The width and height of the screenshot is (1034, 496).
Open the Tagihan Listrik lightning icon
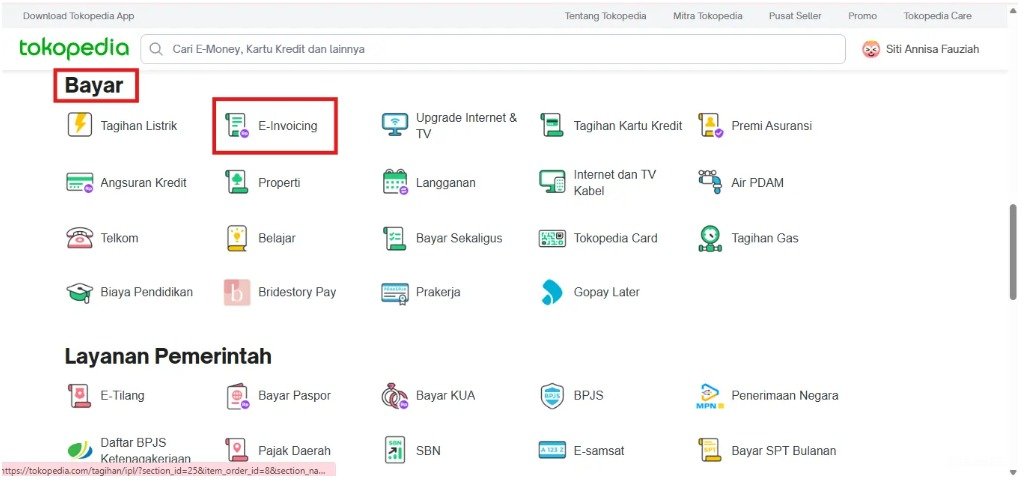[80, 125]
